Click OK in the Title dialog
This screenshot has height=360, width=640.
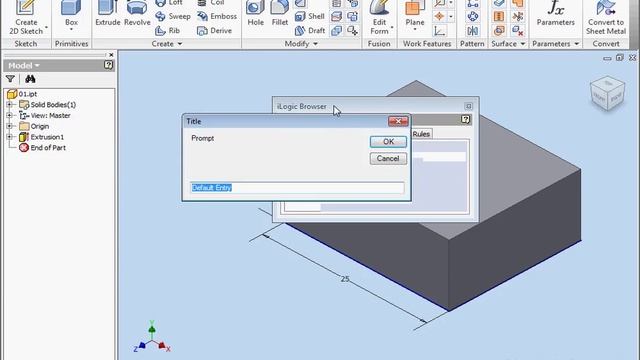coord(388,142)
